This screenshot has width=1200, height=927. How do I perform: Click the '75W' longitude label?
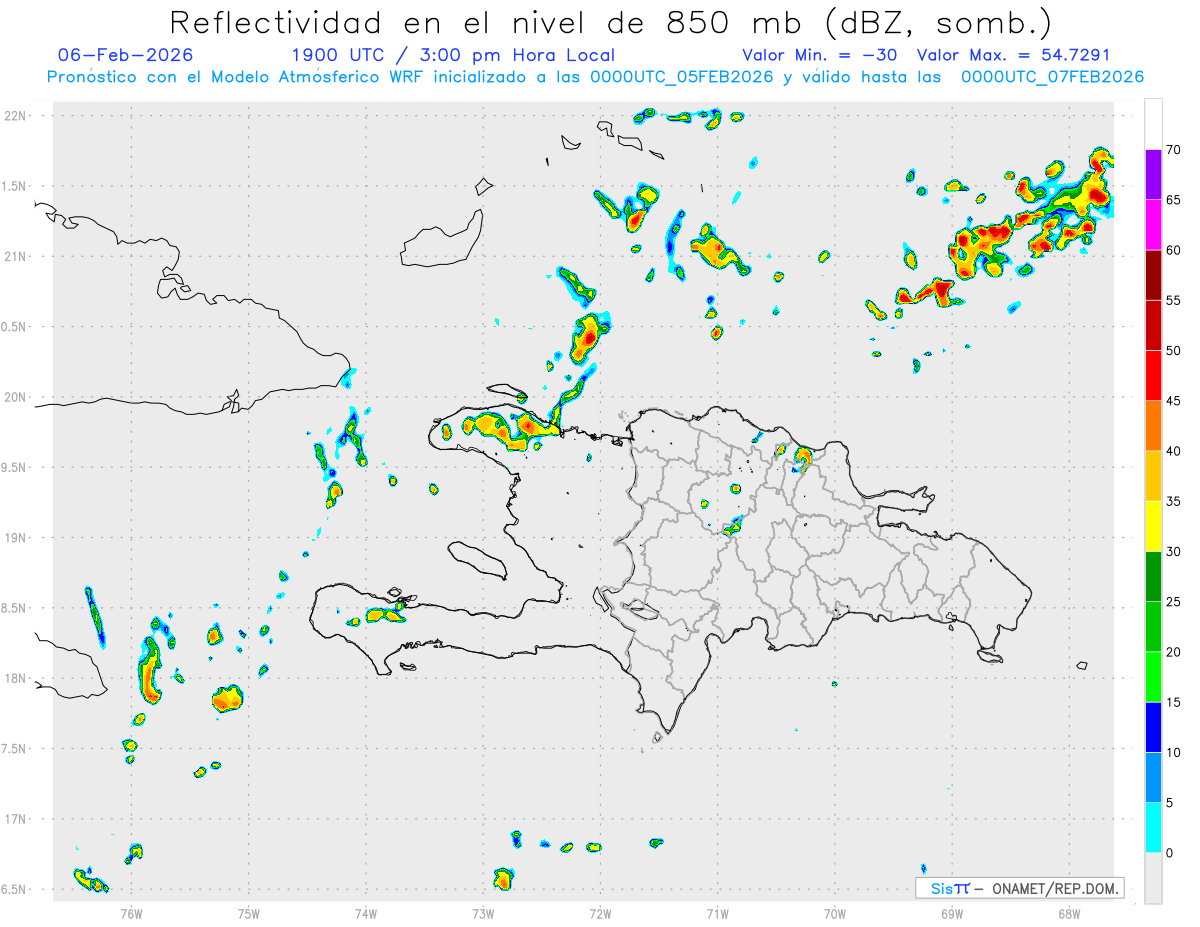249,913
